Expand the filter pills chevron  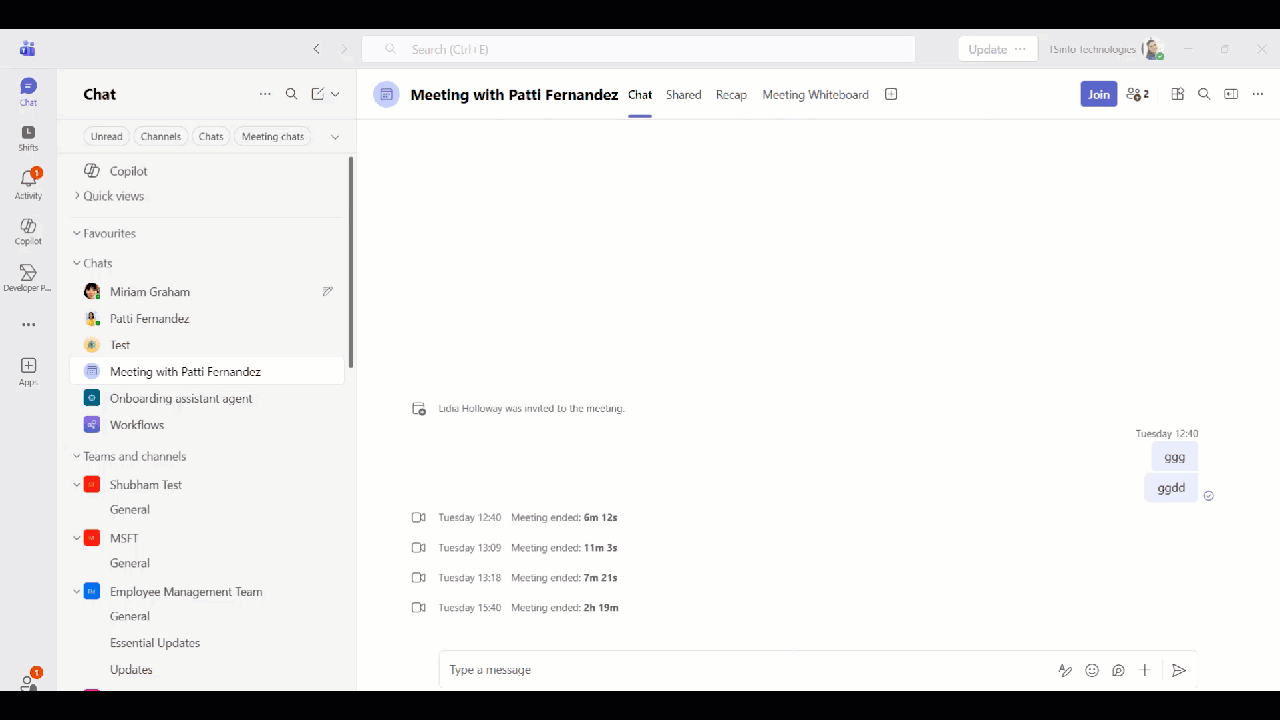(x=335, y=136)
